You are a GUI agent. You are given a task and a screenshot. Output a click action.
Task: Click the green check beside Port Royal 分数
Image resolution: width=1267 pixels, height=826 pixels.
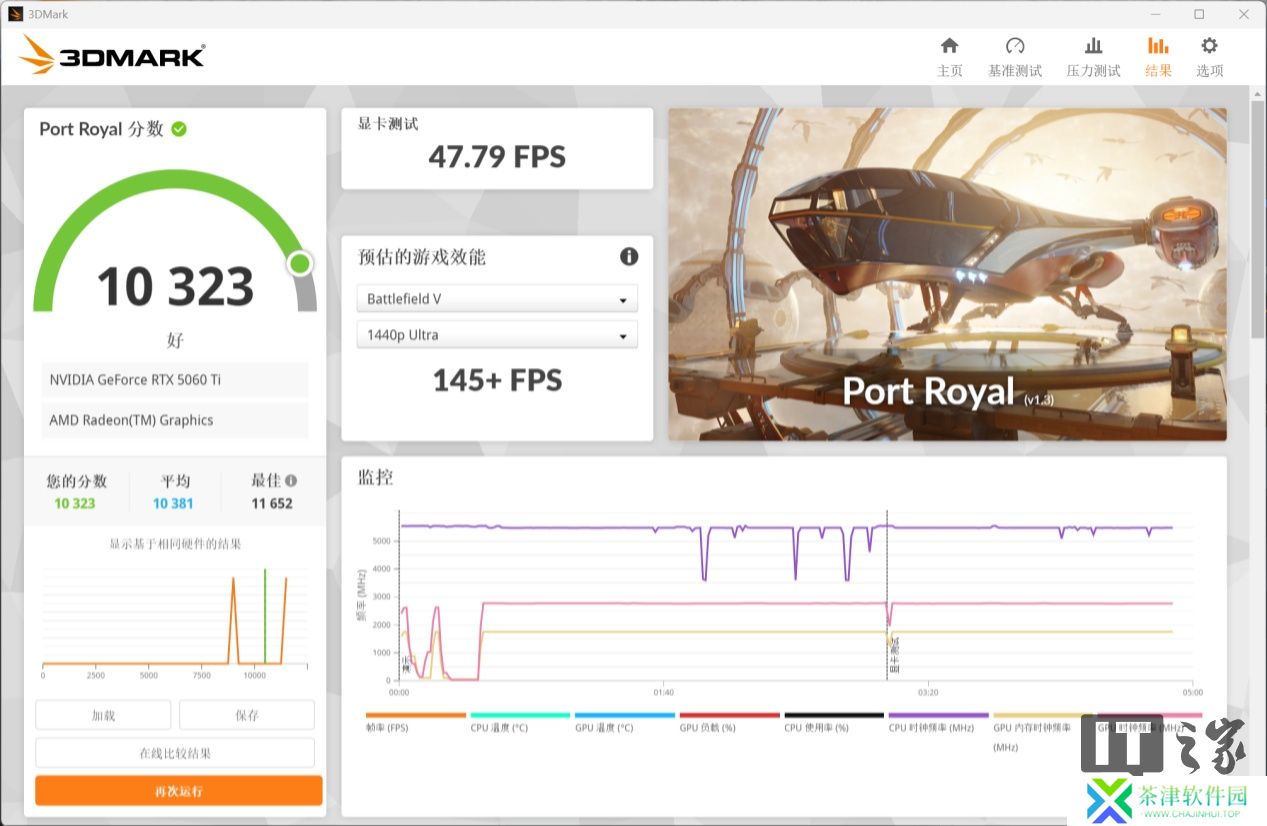[179, 129]
